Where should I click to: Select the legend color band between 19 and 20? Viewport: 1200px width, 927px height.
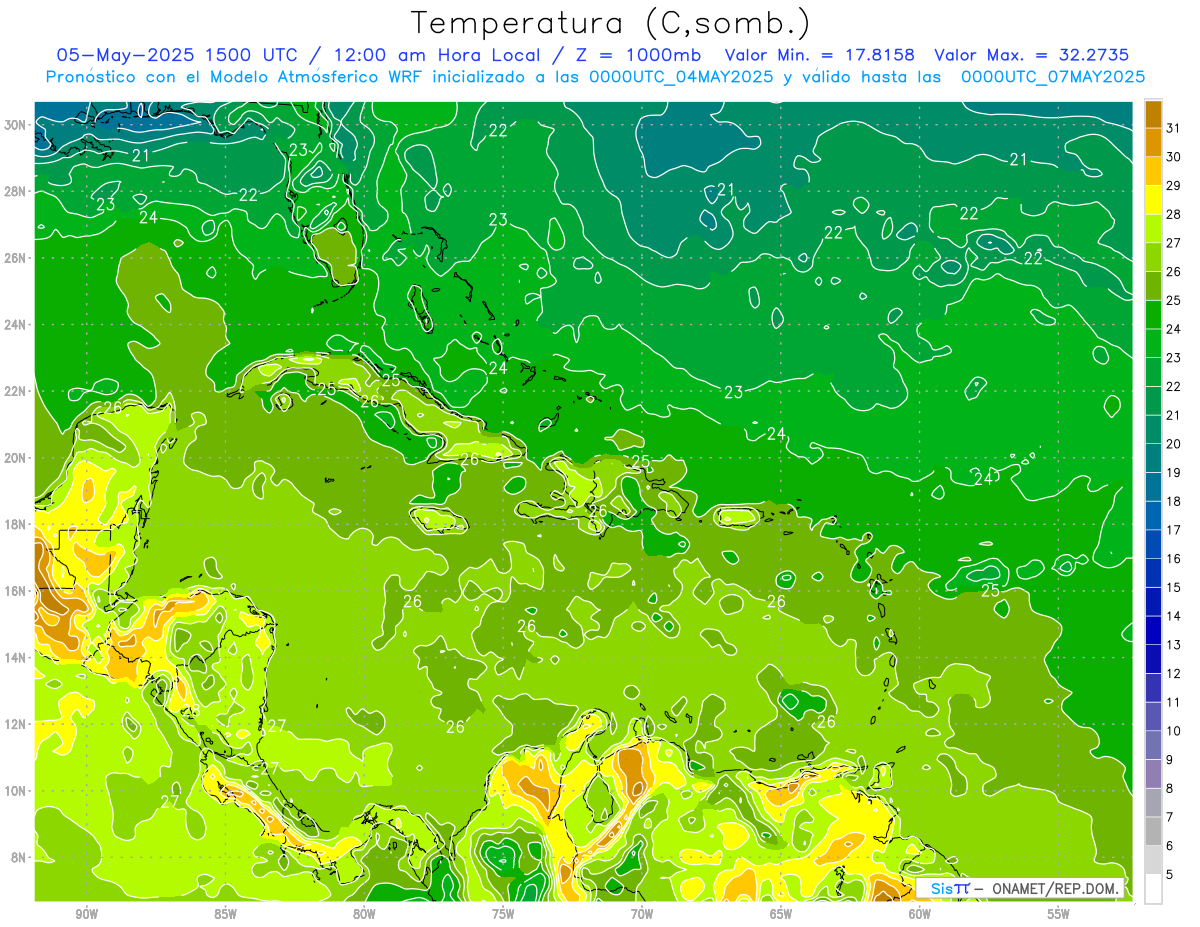point(1153,458)
